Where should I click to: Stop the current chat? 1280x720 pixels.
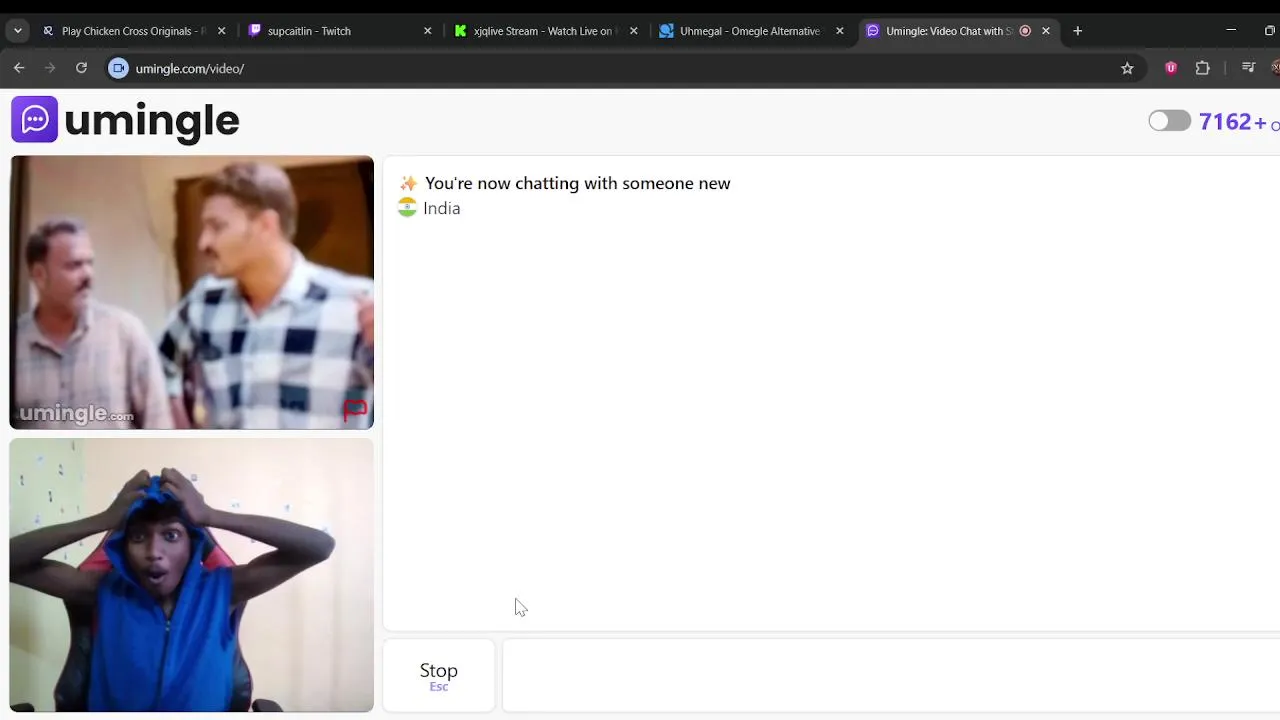click(439, 676)
